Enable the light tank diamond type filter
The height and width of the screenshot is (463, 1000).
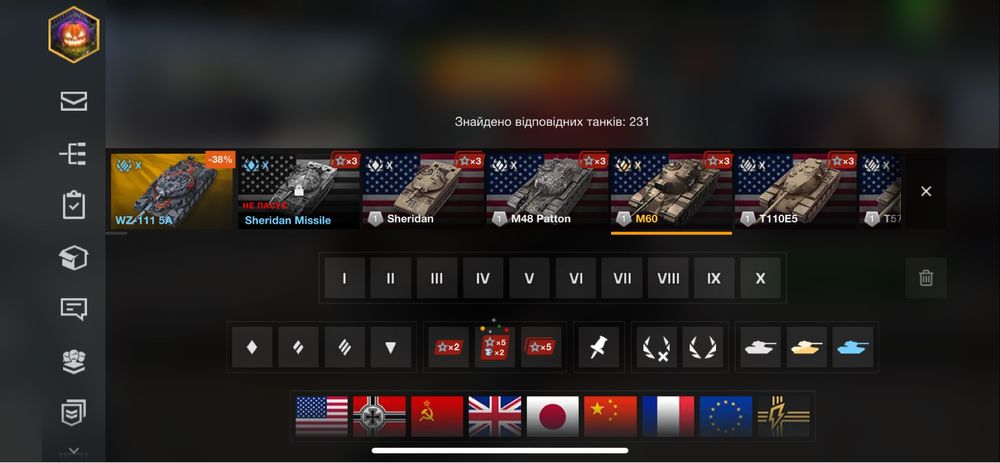tap(252, 347)
